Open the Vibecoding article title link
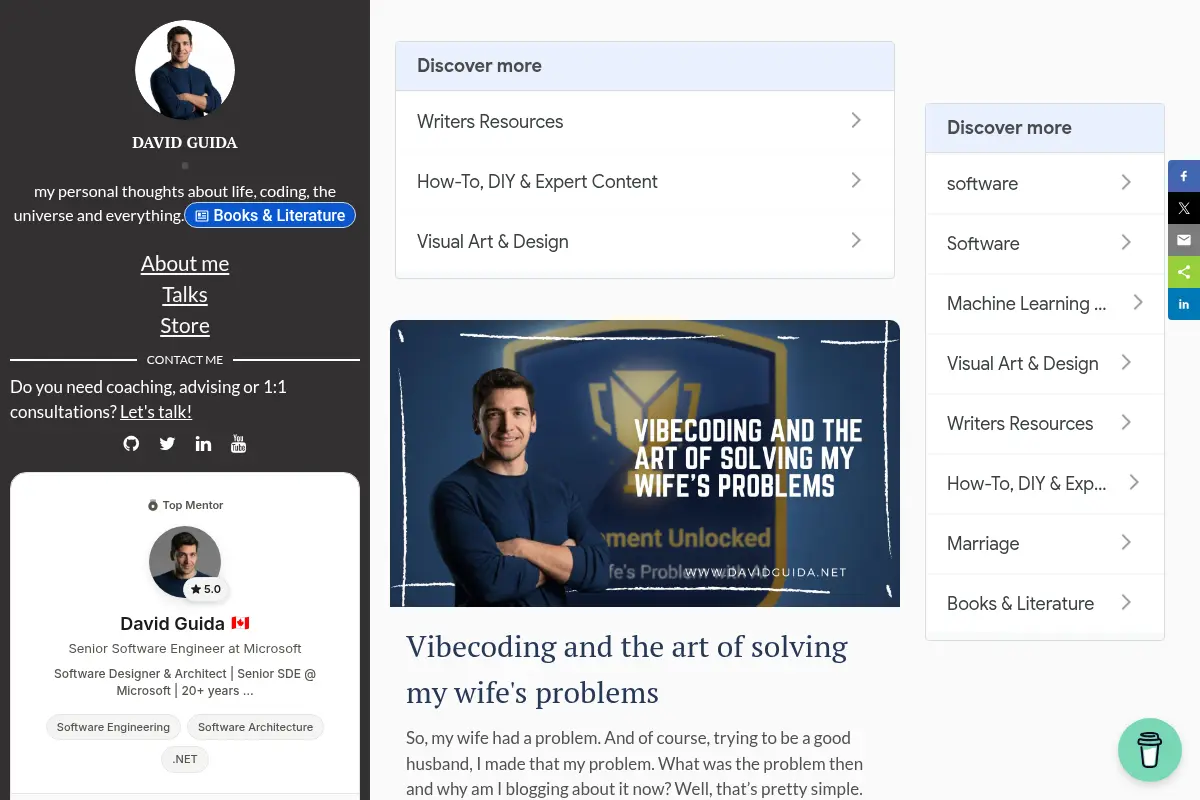This screenshot has width=1200, height=800. (x=627, y=669)
